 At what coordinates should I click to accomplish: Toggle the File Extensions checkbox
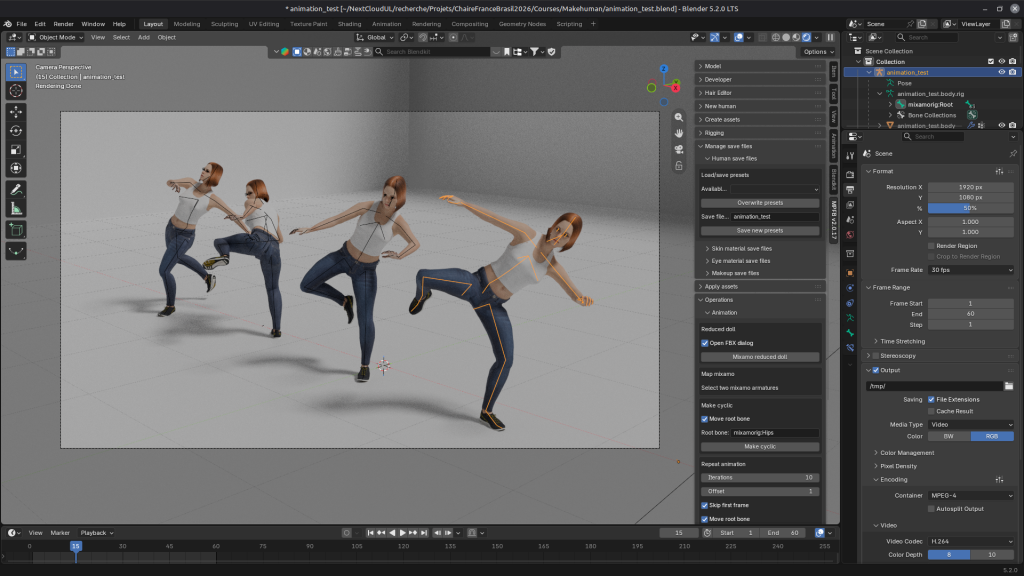[x=931, y=399]
